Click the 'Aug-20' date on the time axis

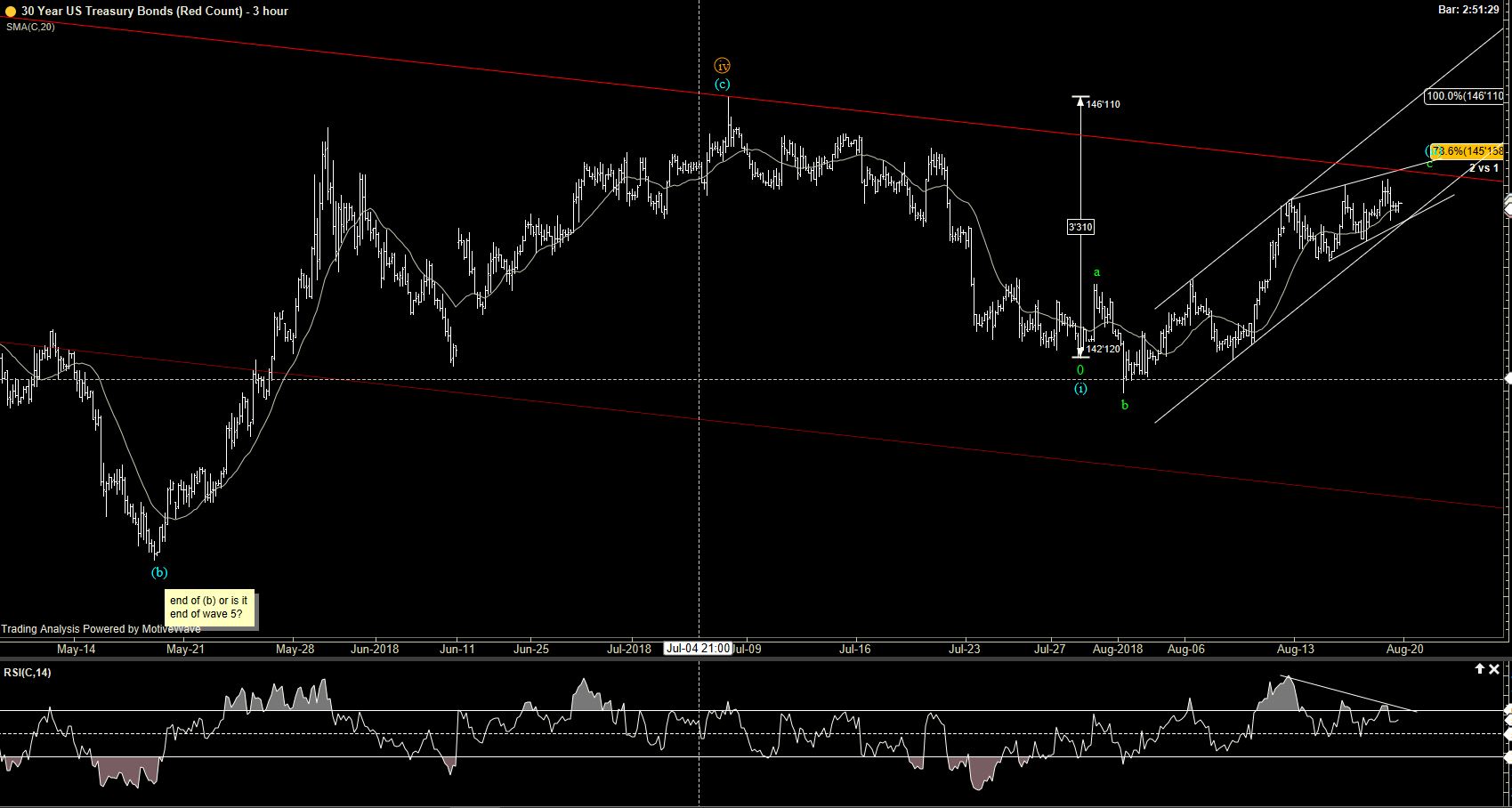point(1405,649)
